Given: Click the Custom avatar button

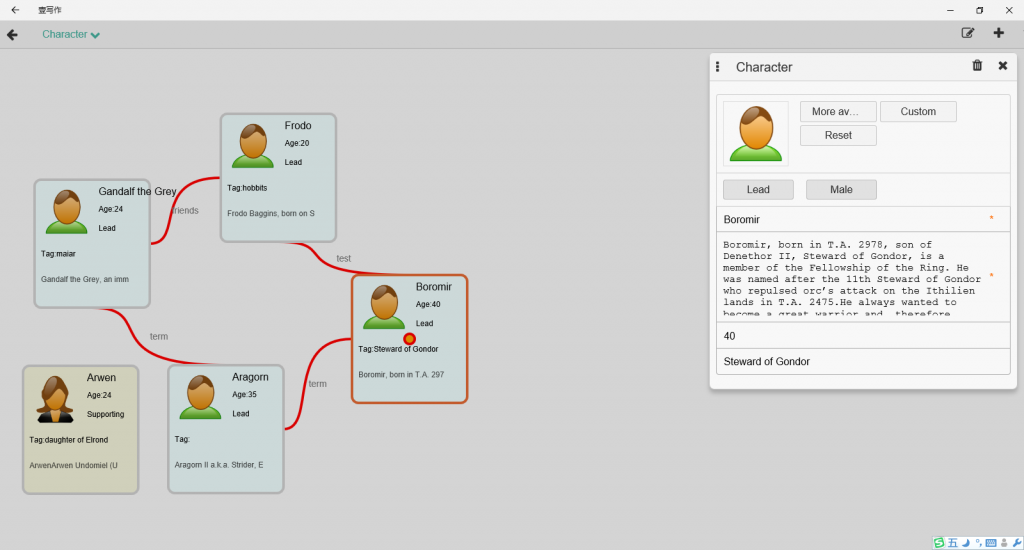Looking at the screenshot, I should point(918,112).
